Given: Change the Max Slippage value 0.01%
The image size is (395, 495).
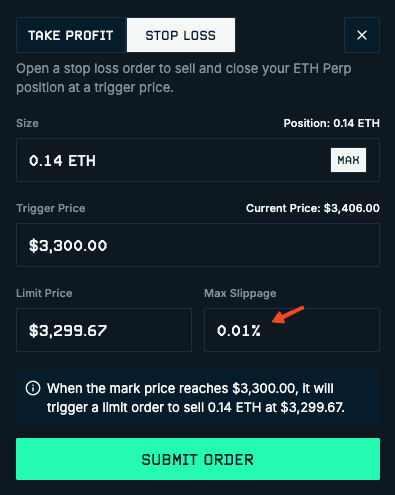Looking at the screenshot, I should pyautogui.click(x=292, y=330).
